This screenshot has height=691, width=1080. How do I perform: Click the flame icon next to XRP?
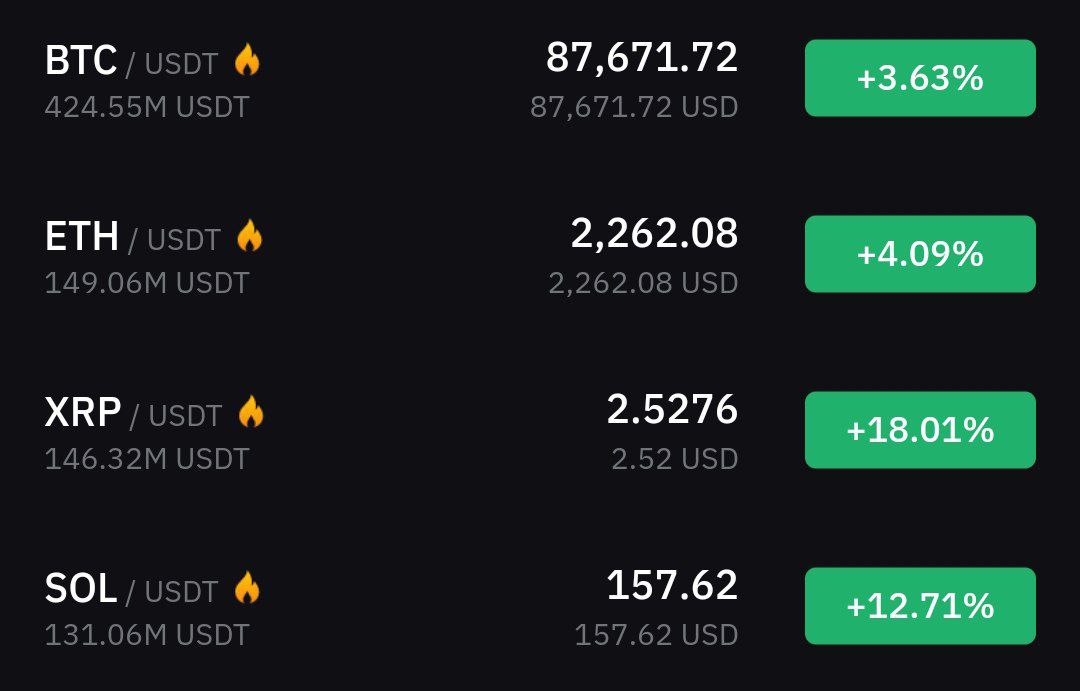pyautogui.click(x=251, y=411)
